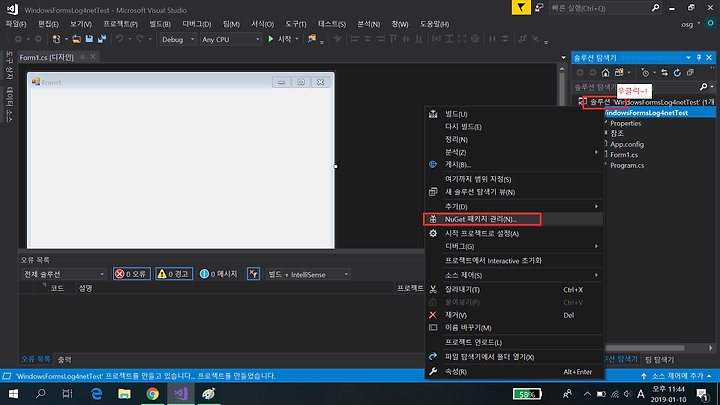Viewport: 720px width, 405px height.
Task: Toggle the 0 메시지 messages filter
Action: coord(219,274)
